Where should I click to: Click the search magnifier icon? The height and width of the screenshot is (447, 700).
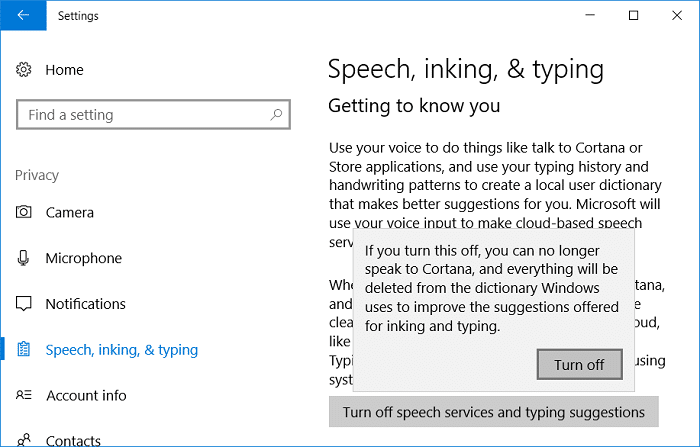point(274,115)
